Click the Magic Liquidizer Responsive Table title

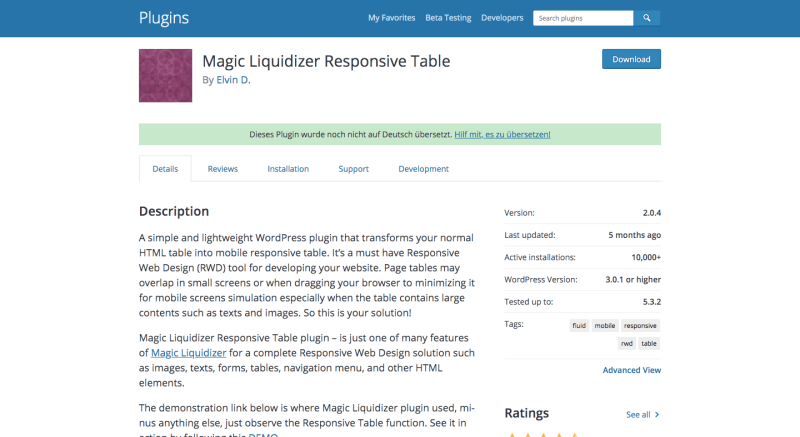326,61
